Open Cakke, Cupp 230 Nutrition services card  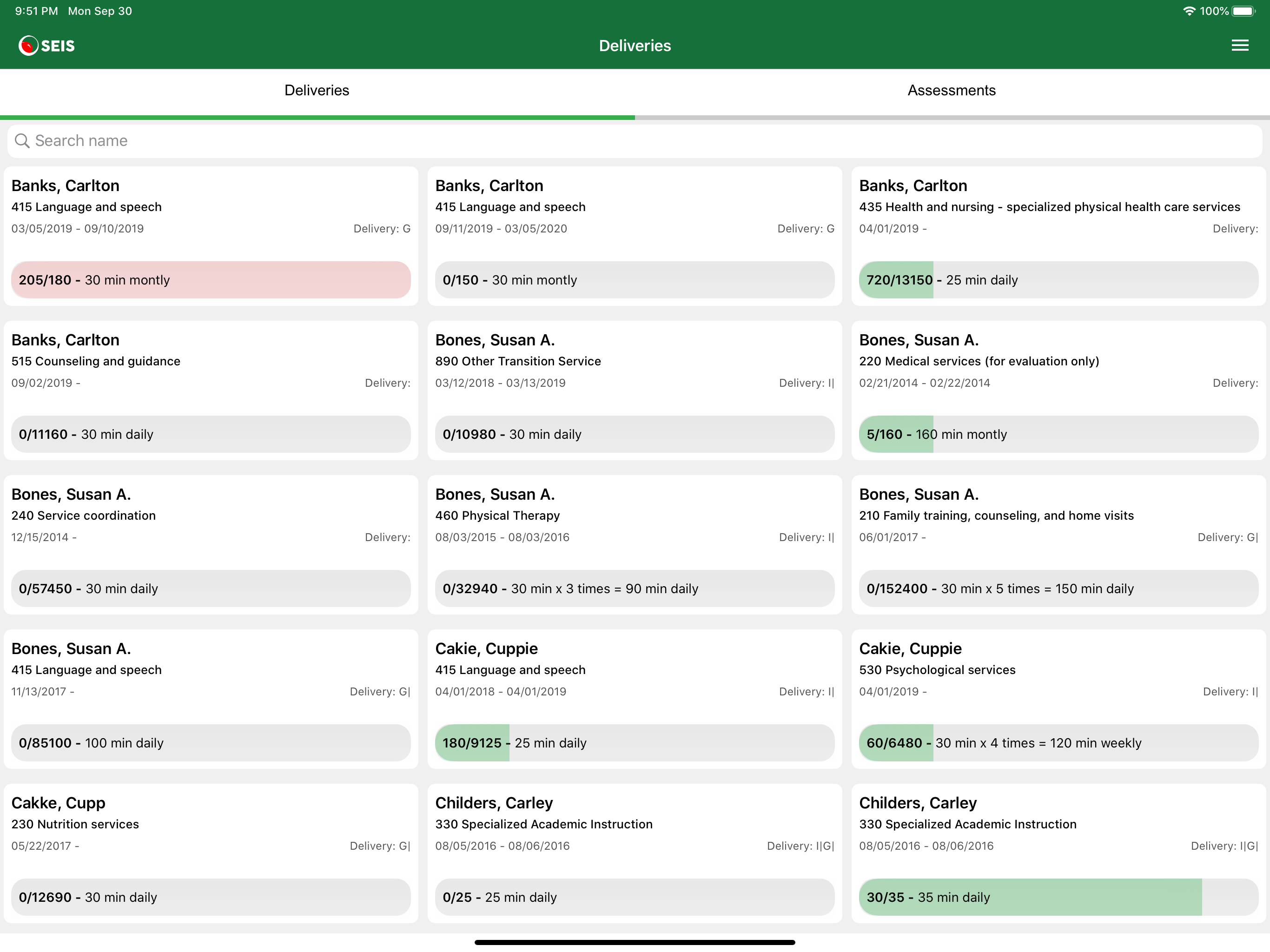tap(211, 853)
